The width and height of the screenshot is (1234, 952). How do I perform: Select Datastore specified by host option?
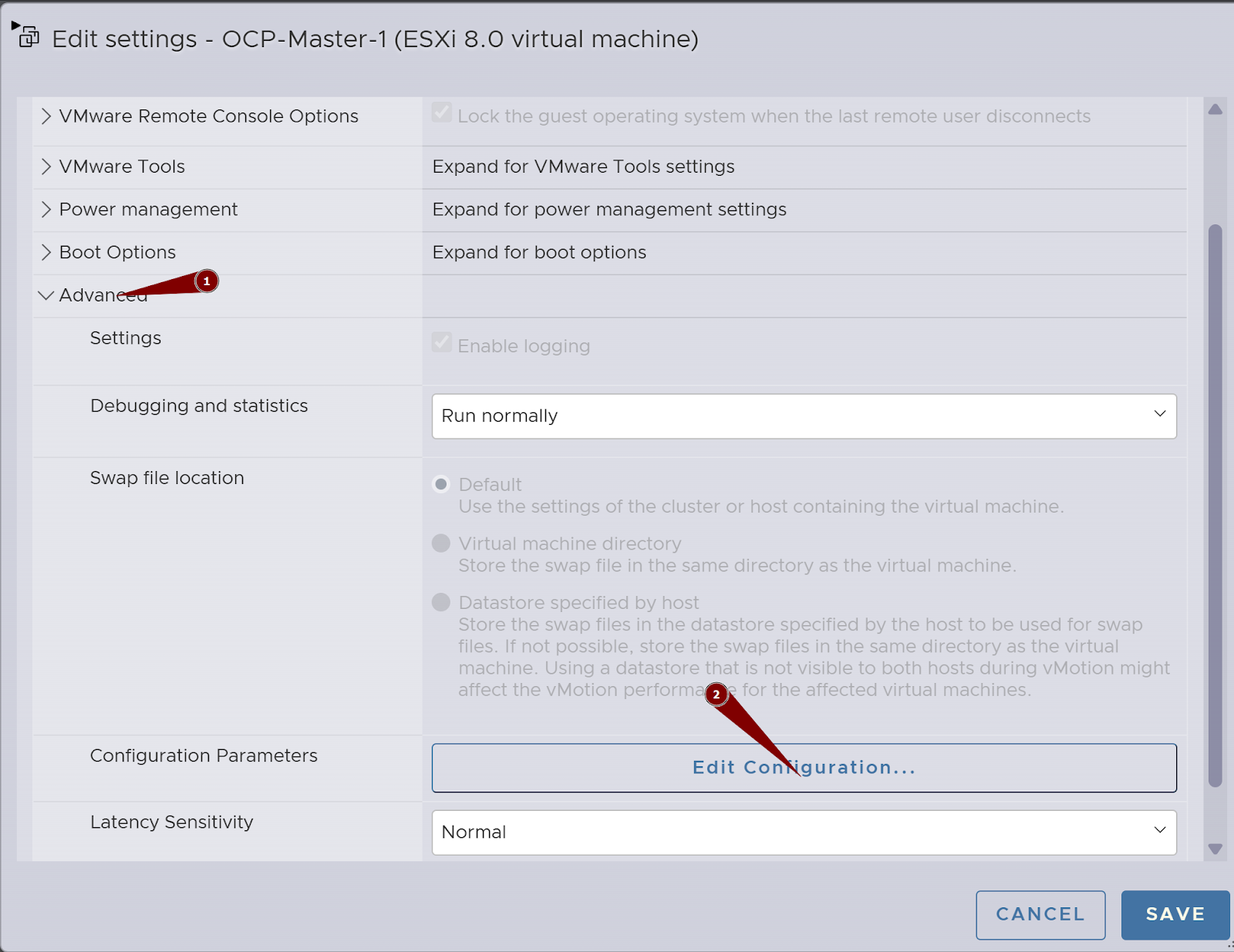tap(441, 602)
